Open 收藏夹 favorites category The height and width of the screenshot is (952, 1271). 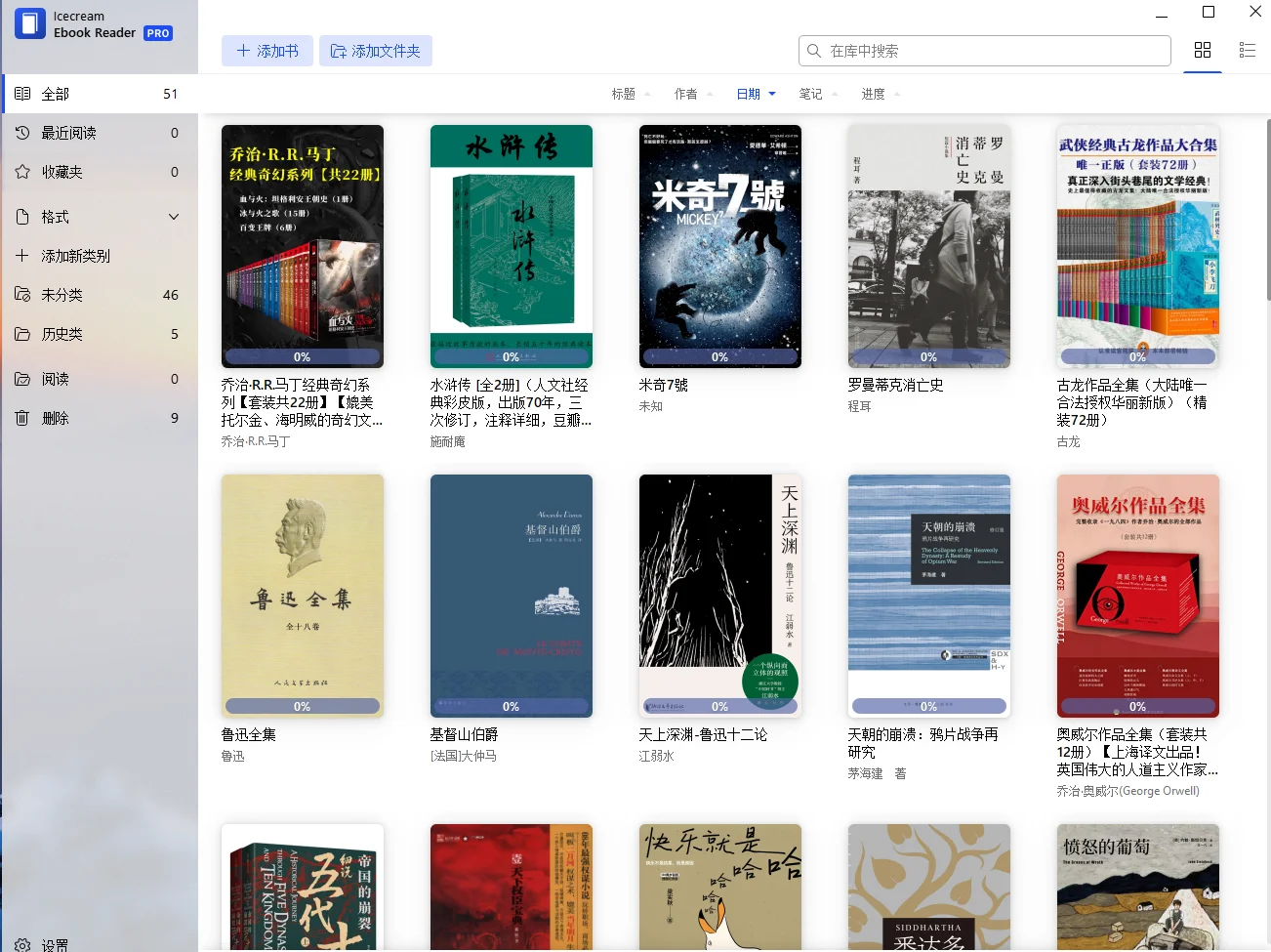click(99, 172)
